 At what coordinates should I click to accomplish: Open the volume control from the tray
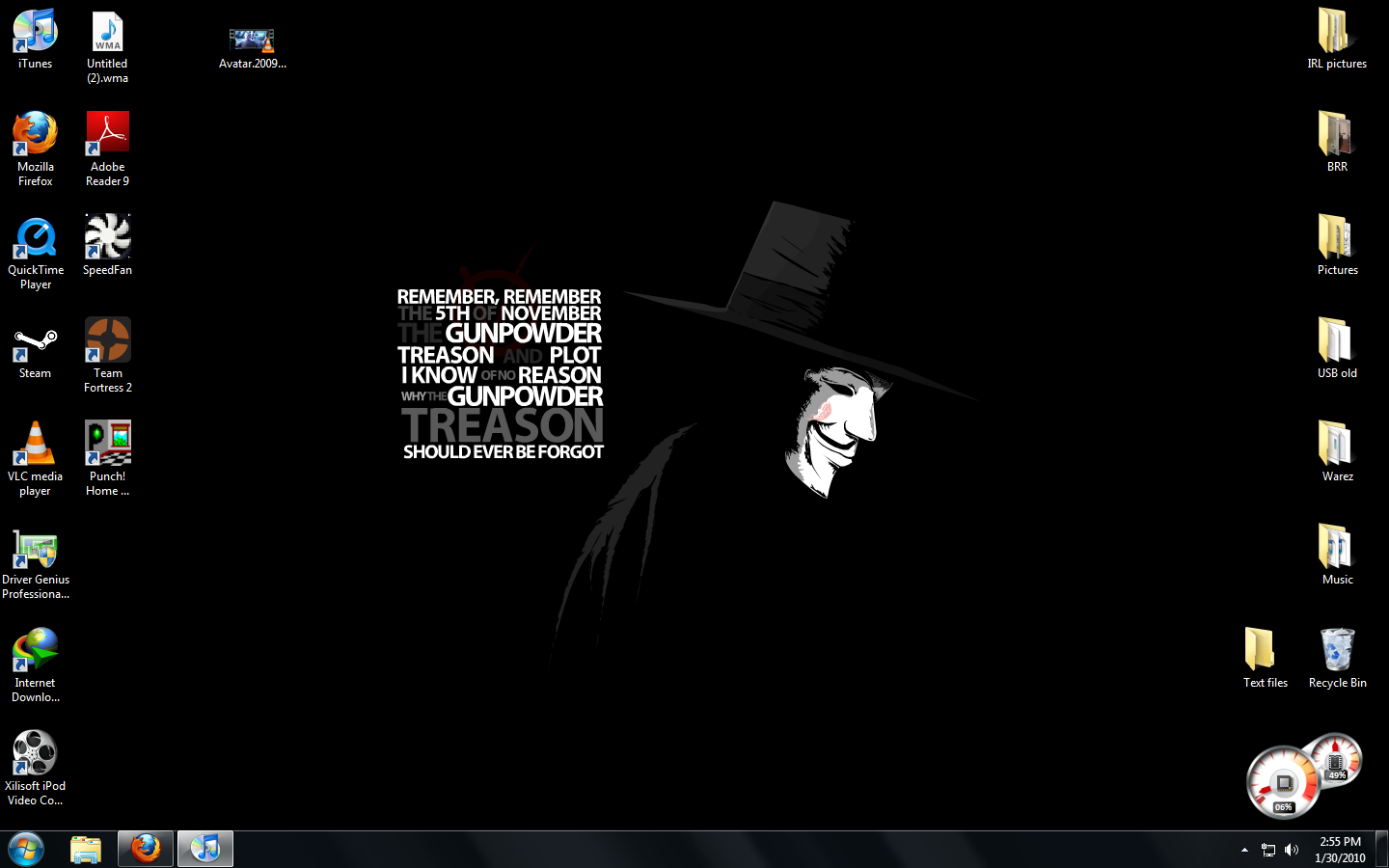(x=1292, y=850)
